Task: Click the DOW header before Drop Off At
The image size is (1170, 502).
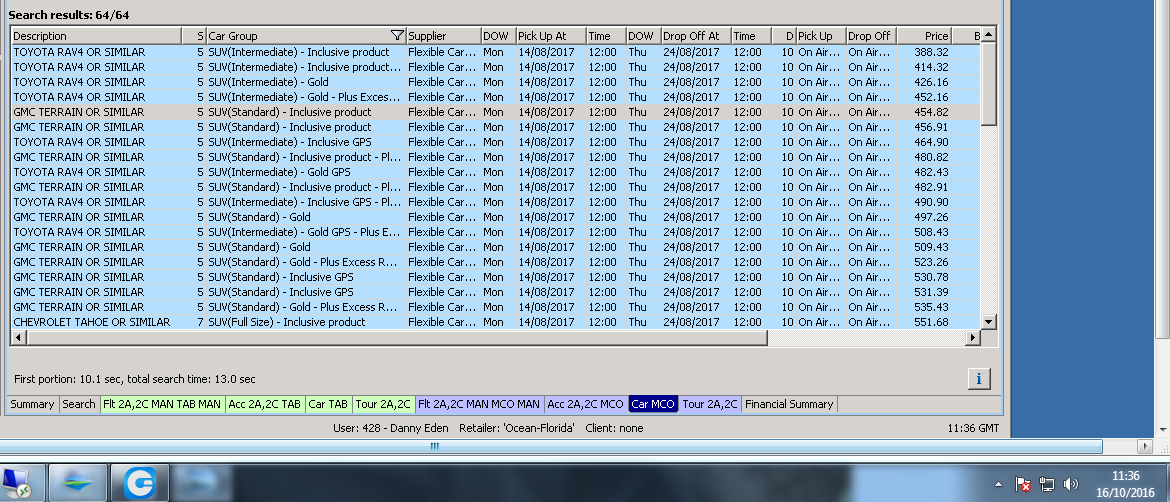Action: click(x=643, y=36)
